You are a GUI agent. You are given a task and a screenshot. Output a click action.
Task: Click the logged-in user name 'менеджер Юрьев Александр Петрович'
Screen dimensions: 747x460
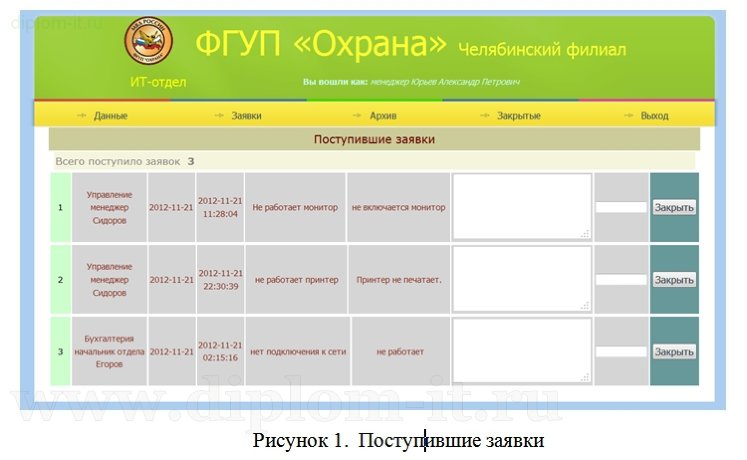(x=445, y=82)
